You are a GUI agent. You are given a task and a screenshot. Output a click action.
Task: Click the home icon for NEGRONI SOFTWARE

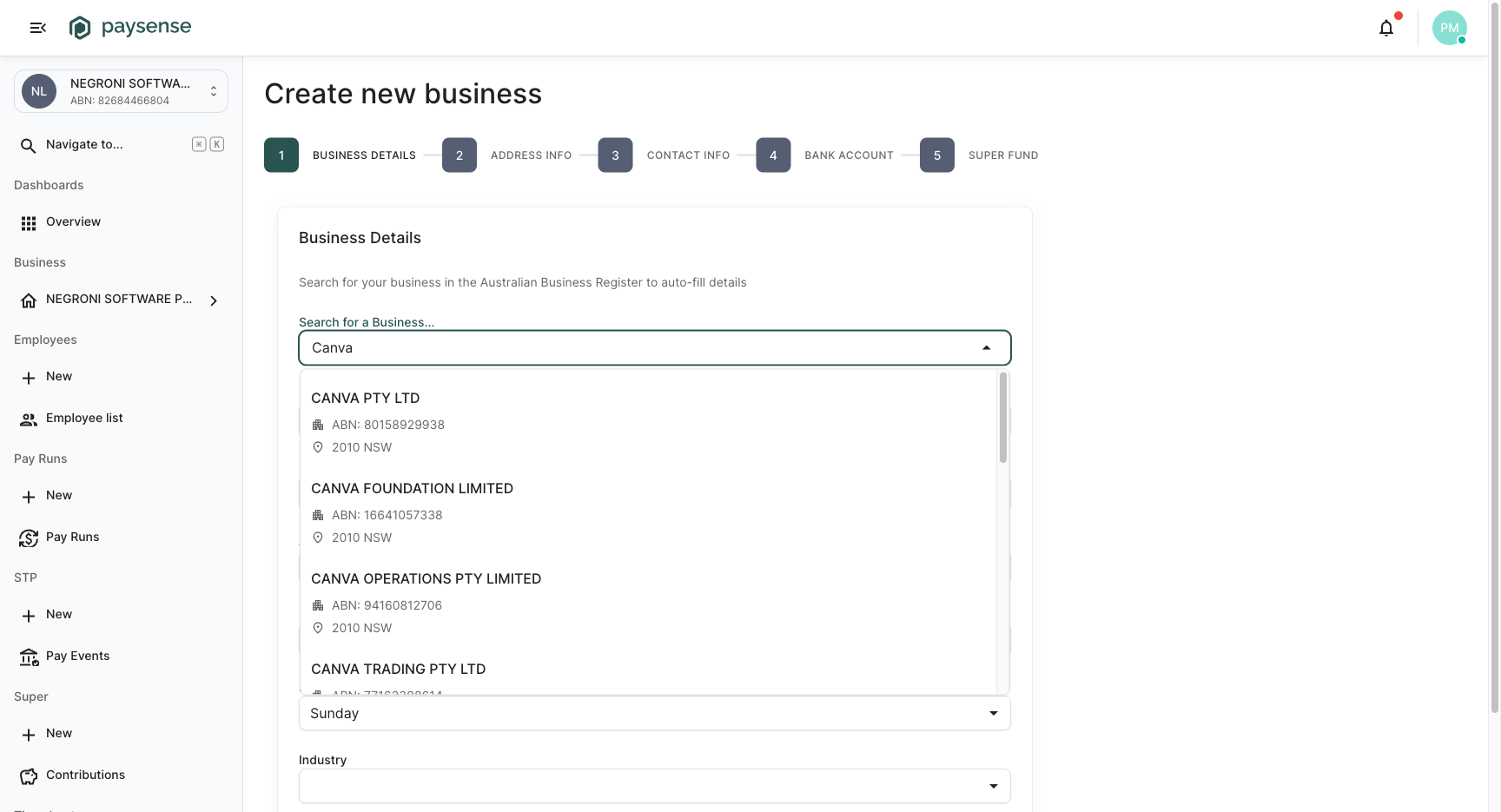(29, 300)
